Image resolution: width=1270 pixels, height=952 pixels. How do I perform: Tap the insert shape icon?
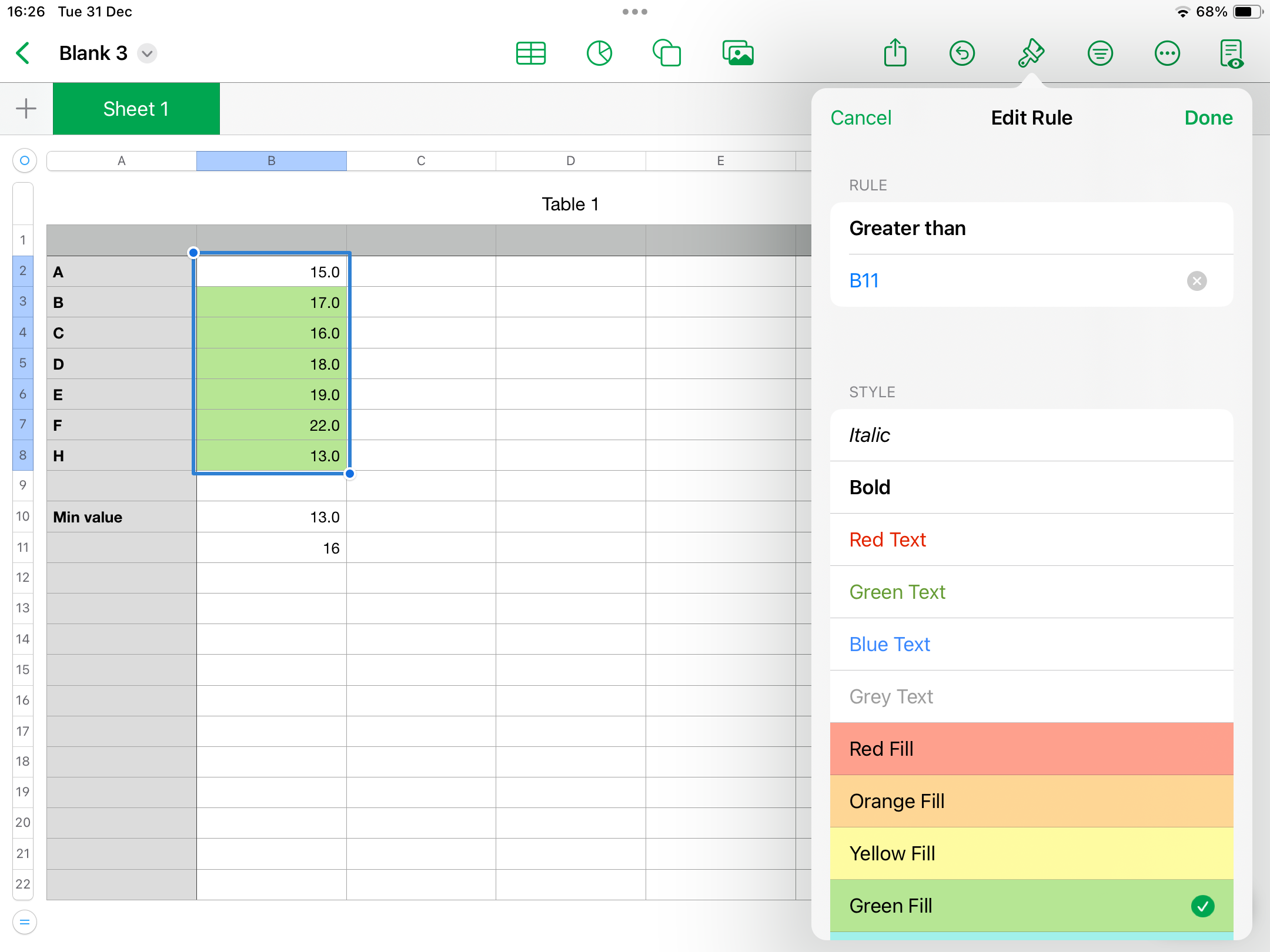(667, 53)
